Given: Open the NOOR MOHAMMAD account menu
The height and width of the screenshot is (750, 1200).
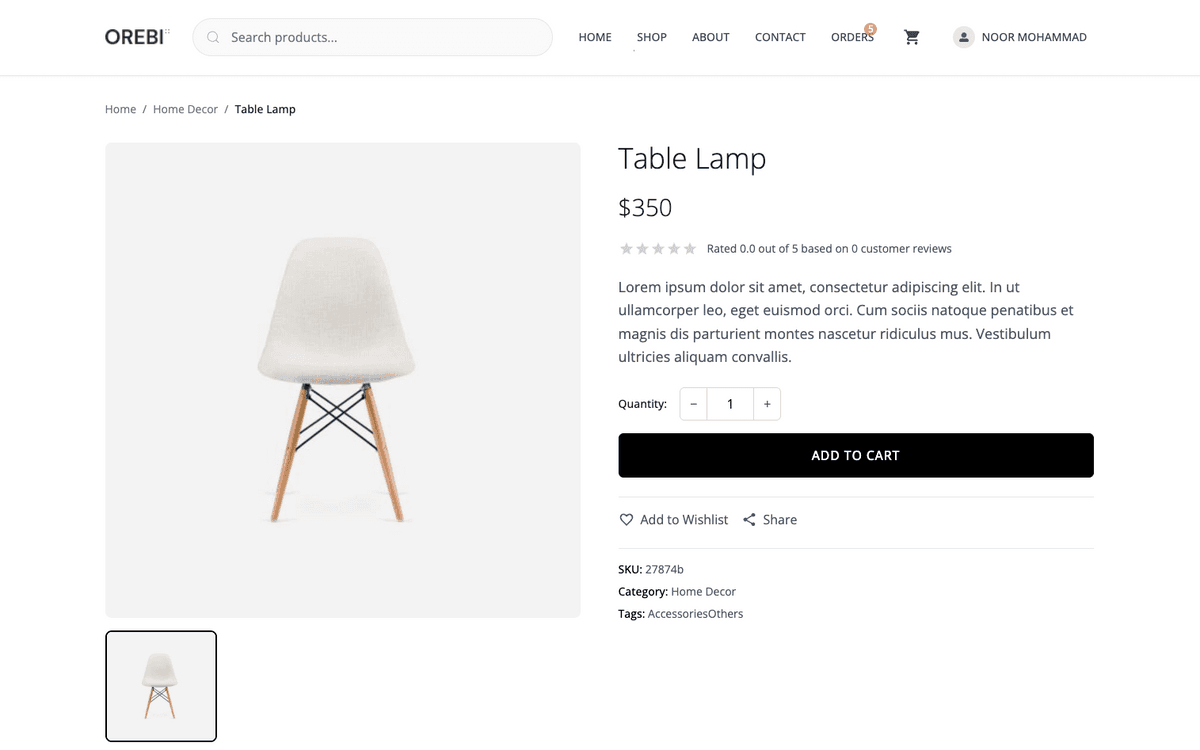Looking at the screenshot, I should click(1034, 37).
